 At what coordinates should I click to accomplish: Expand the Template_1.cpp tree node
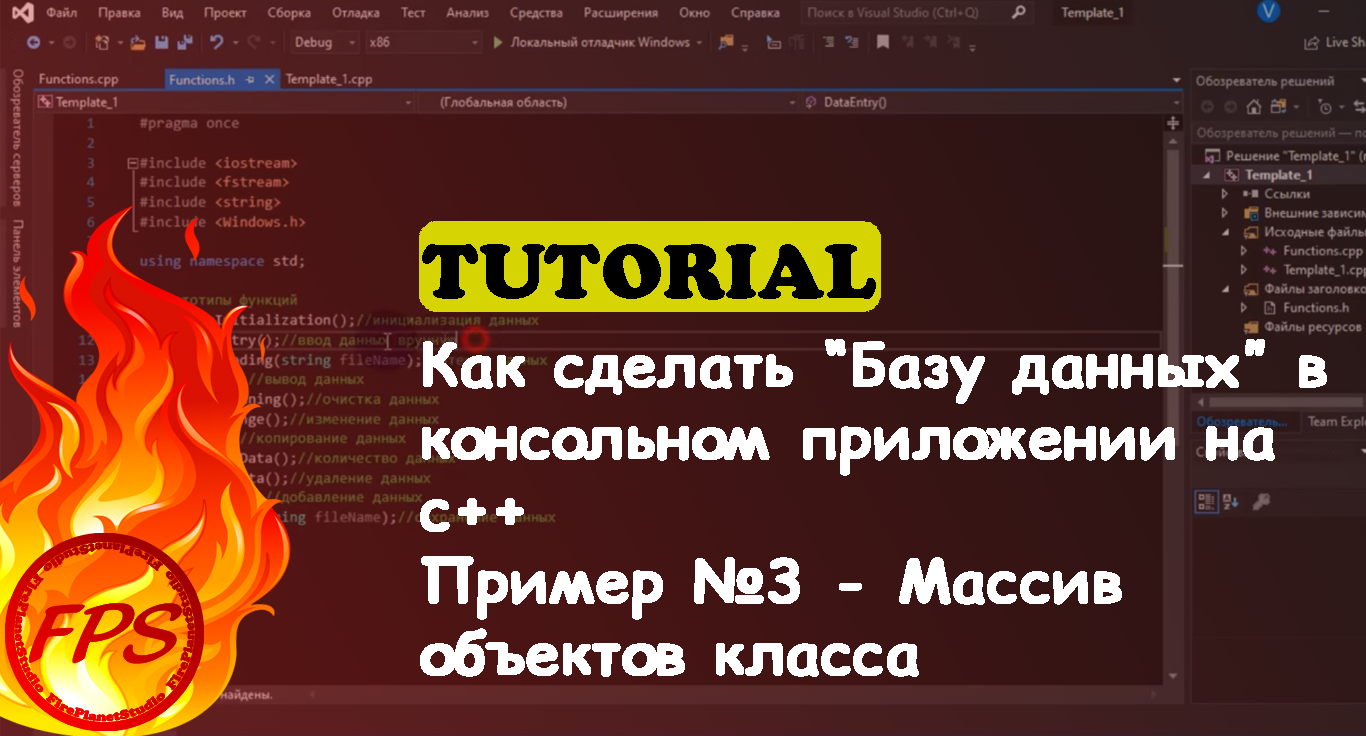1244,270
